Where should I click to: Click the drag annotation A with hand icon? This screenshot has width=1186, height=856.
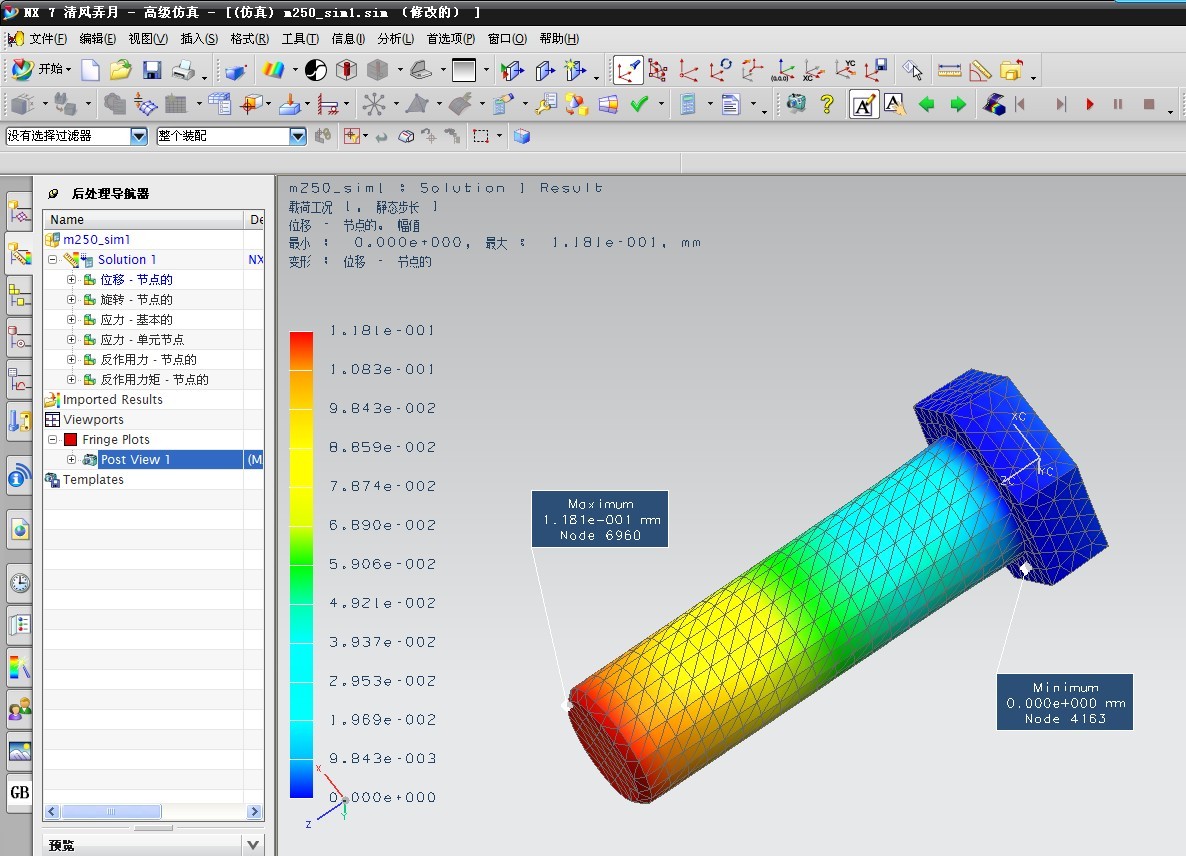(x=895, y=104)
